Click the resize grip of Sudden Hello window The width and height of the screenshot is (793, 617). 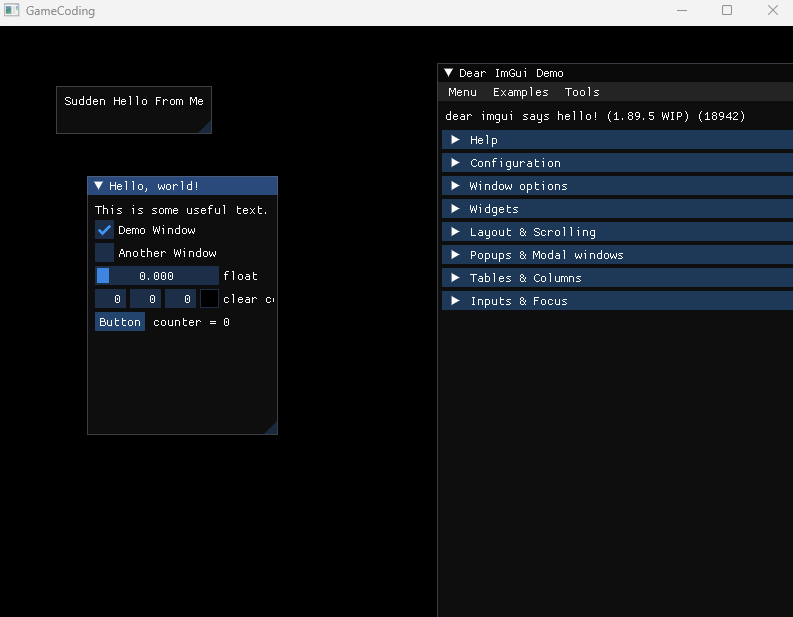pos(206,128)
